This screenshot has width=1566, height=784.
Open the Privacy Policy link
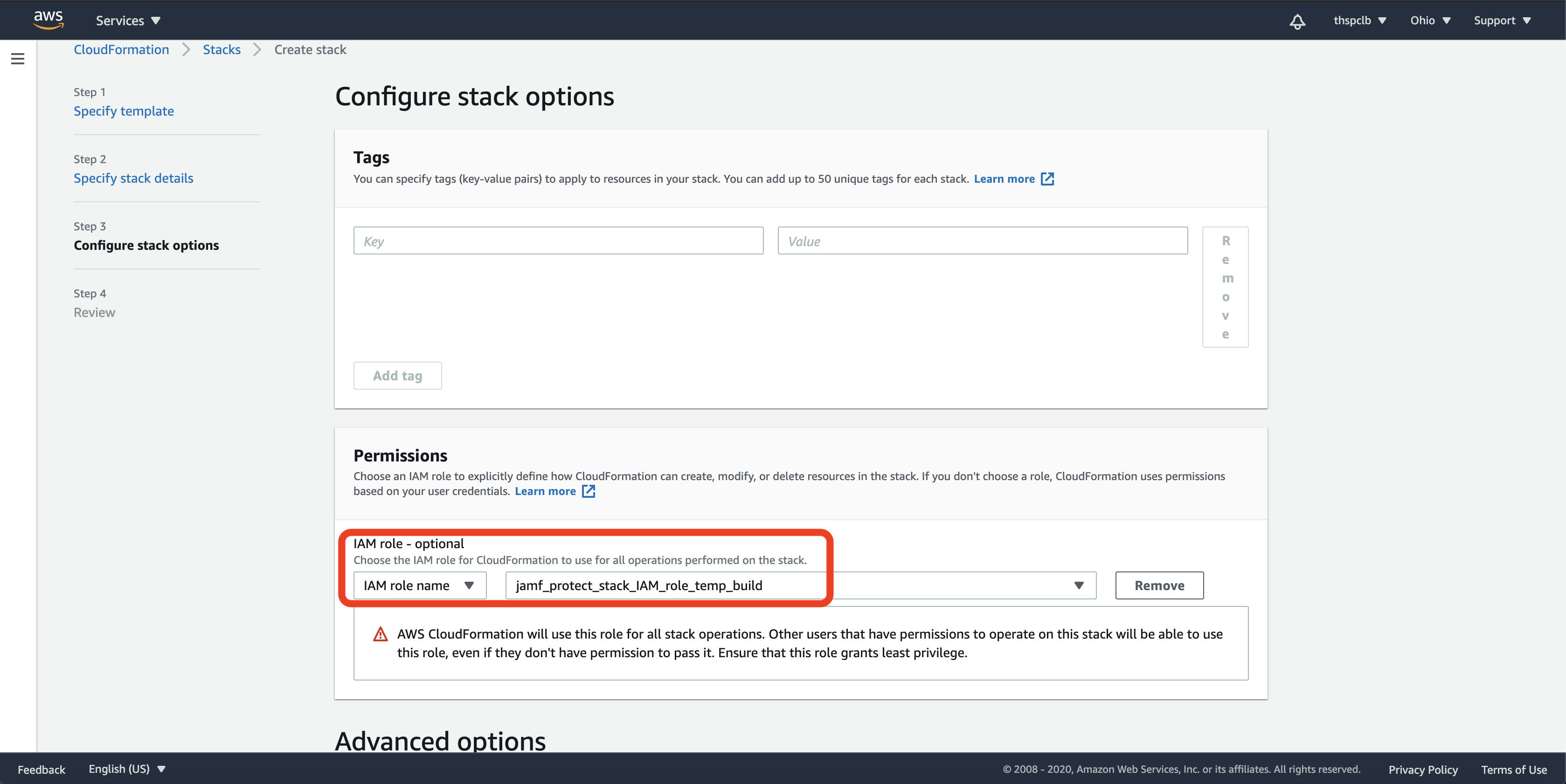click(x=1423, y=770)
